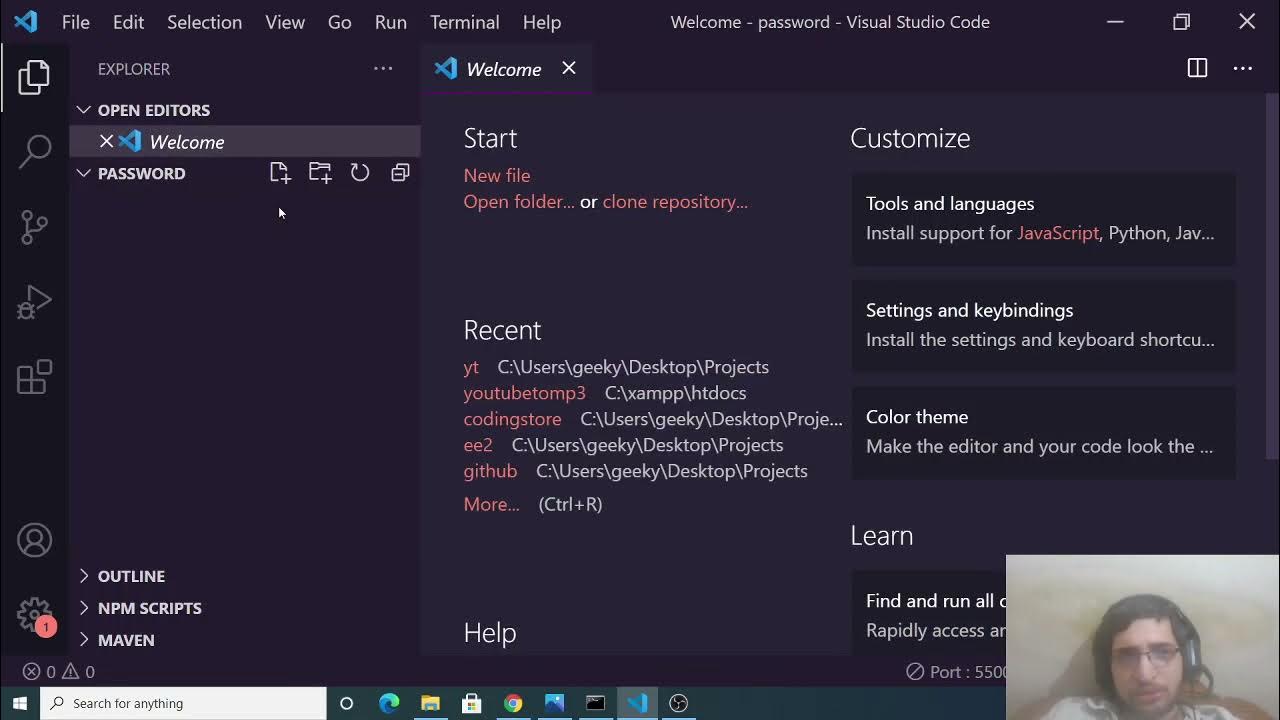Open OBS Studio from taskbar
This screenshot has width=1280, height=720.
point(679,703)
